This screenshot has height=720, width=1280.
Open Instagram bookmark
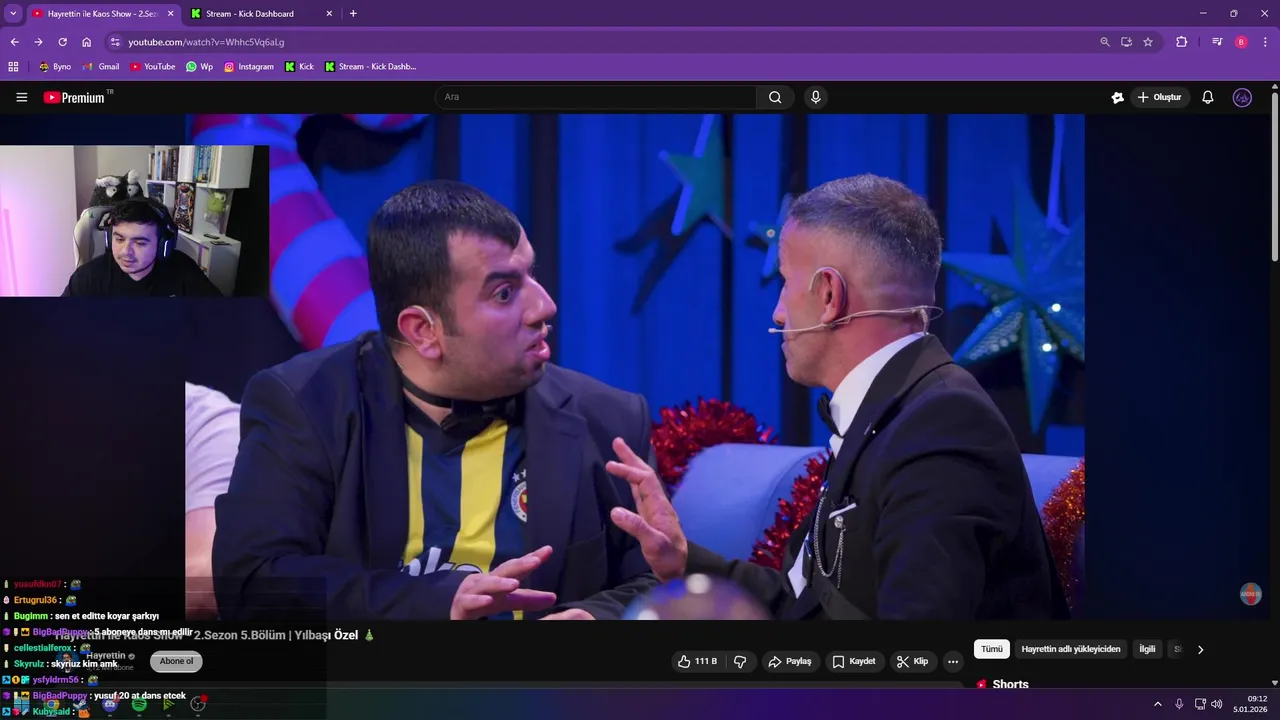point(248,67)
